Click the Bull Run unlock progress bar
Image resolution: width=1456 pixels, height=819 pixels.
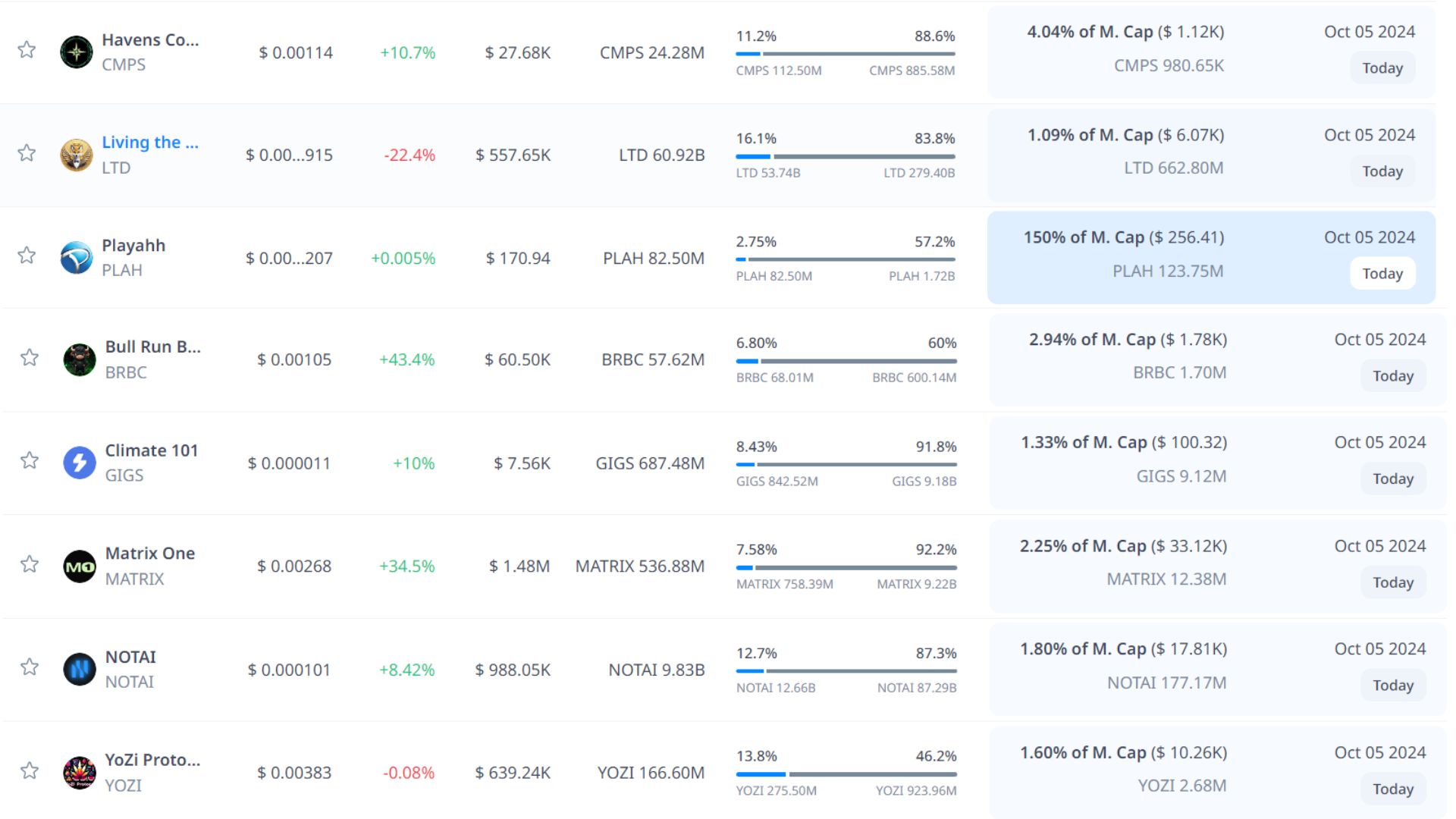pos(846,361)
